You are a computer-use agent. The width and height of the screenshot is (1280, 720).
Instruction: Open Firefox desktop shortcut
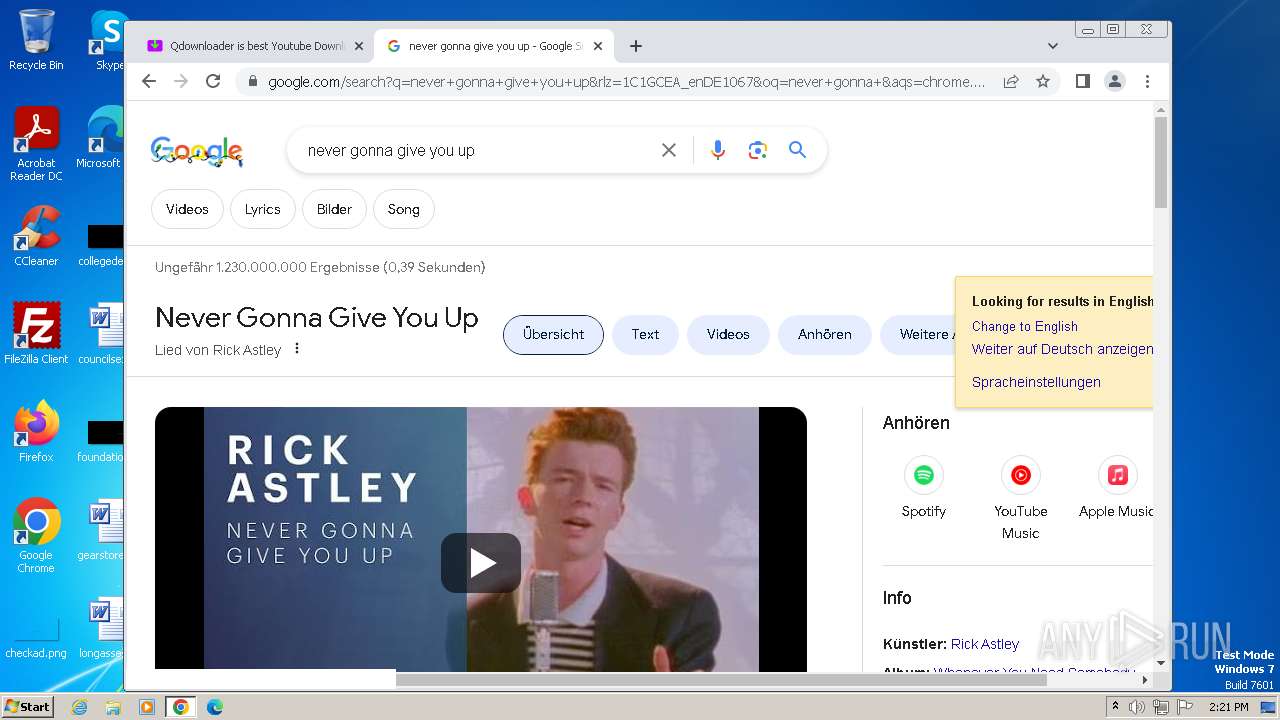[36, 431]
